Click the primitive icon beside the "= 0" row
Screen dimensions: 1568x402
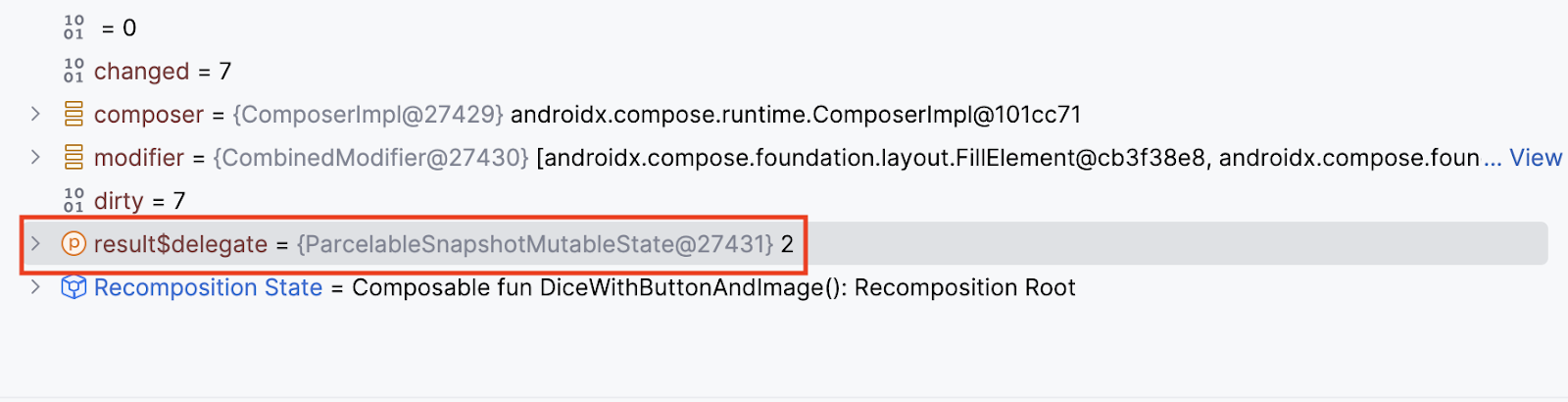point(73,27)
